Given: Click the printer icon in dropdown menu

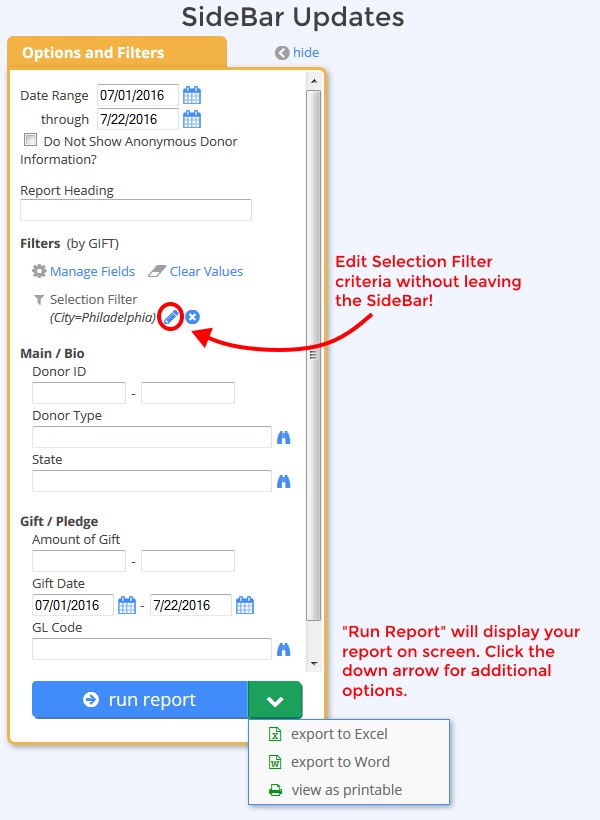Looking at the screenshot, I should [x=275, y=790].
